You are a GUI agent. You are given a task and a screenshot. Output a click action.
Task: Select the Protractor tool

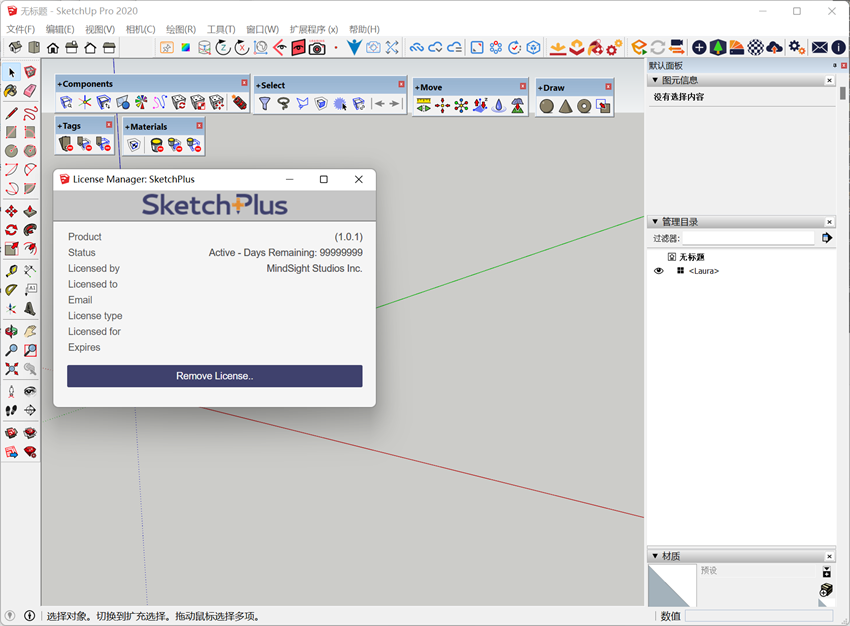pos(11,289)
